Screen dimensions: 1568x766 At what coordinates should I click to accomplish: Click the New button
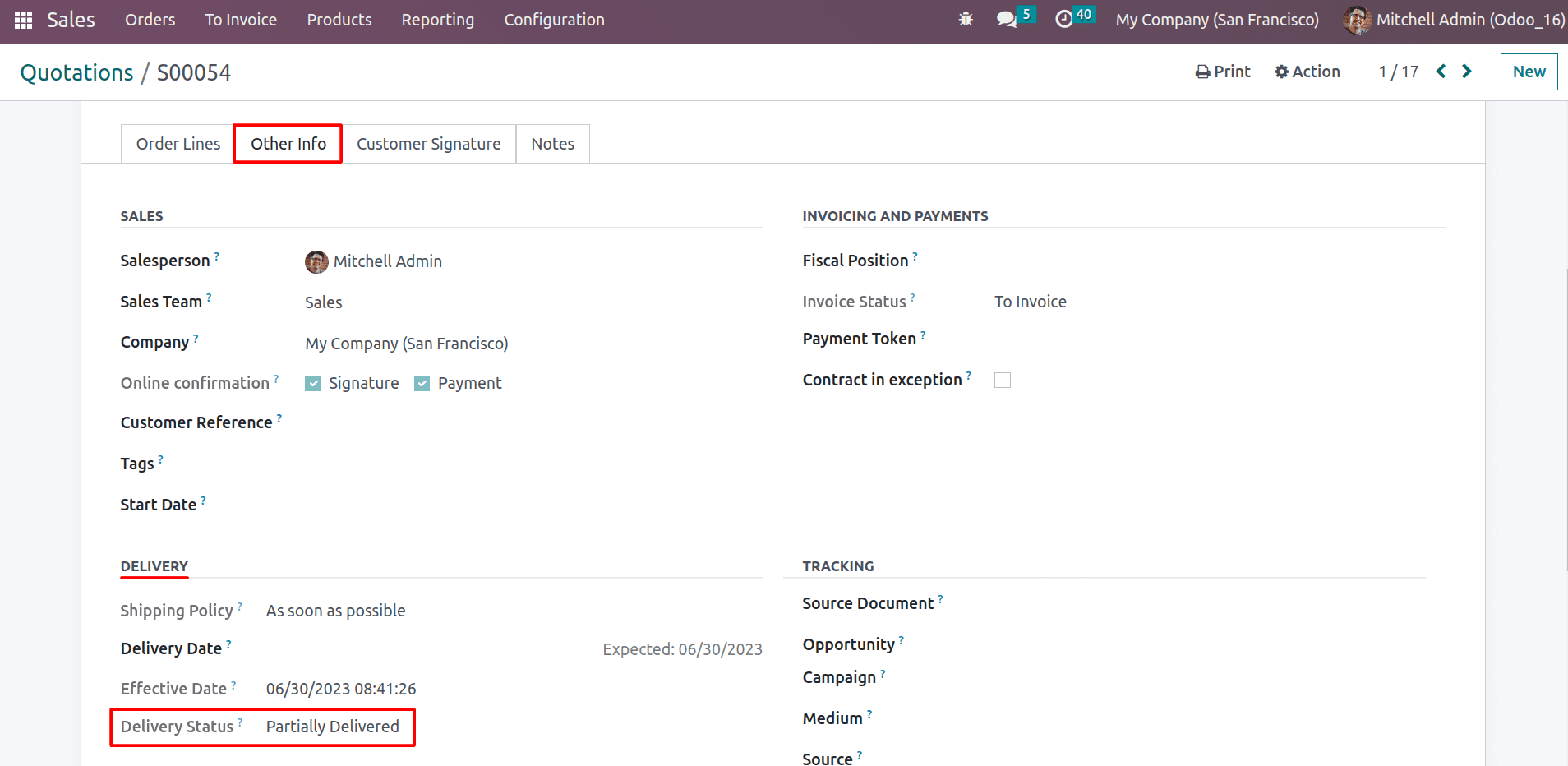tap(1529, 72)
